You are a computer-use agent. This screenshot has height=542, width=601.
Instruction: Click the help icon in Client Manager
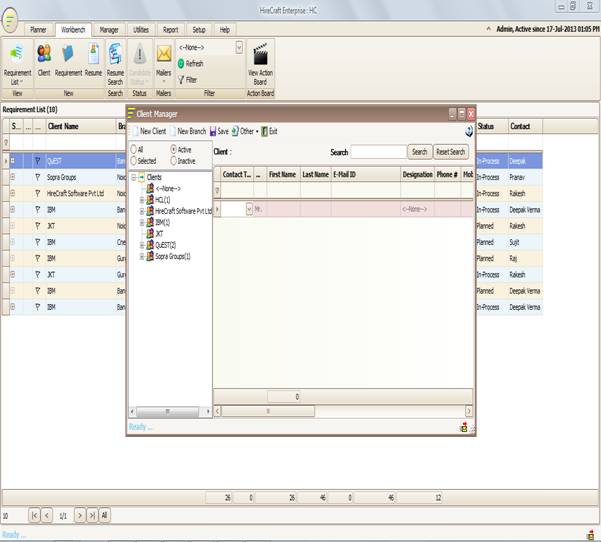pyautogui.click(x=469, y=131)
